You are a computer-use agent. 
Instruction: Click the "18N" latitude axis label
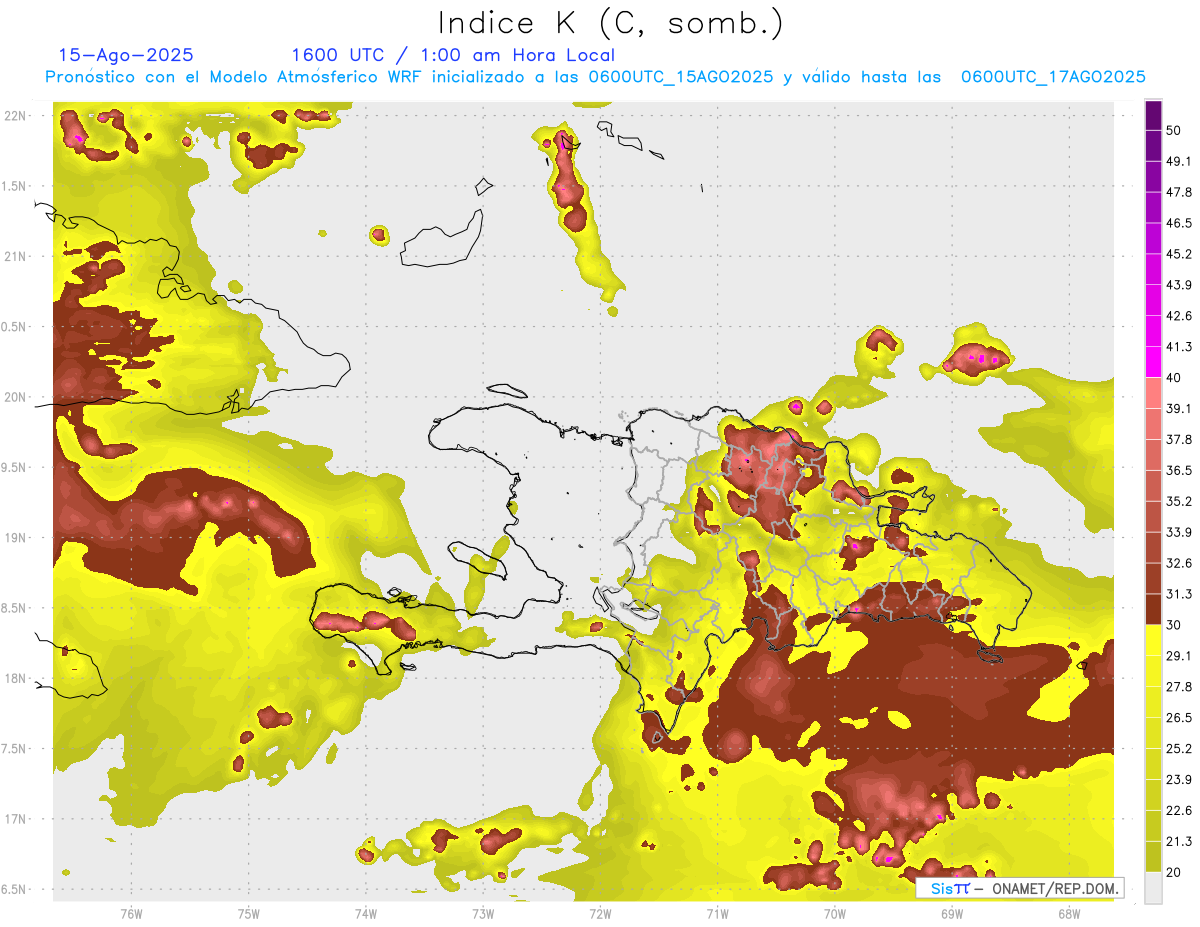point(16,679)
